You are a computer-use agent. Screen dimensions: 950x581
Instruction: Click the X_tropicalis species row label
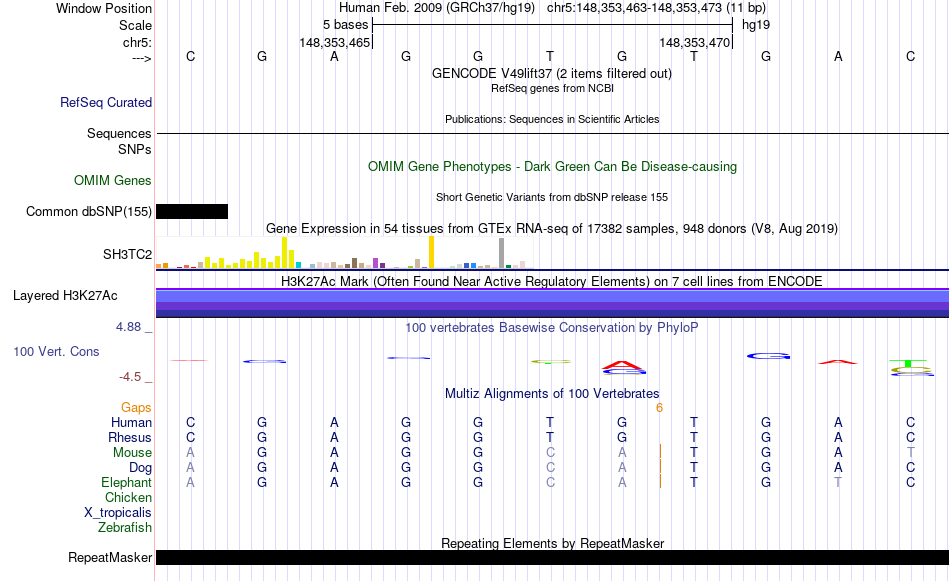(118, 513)
